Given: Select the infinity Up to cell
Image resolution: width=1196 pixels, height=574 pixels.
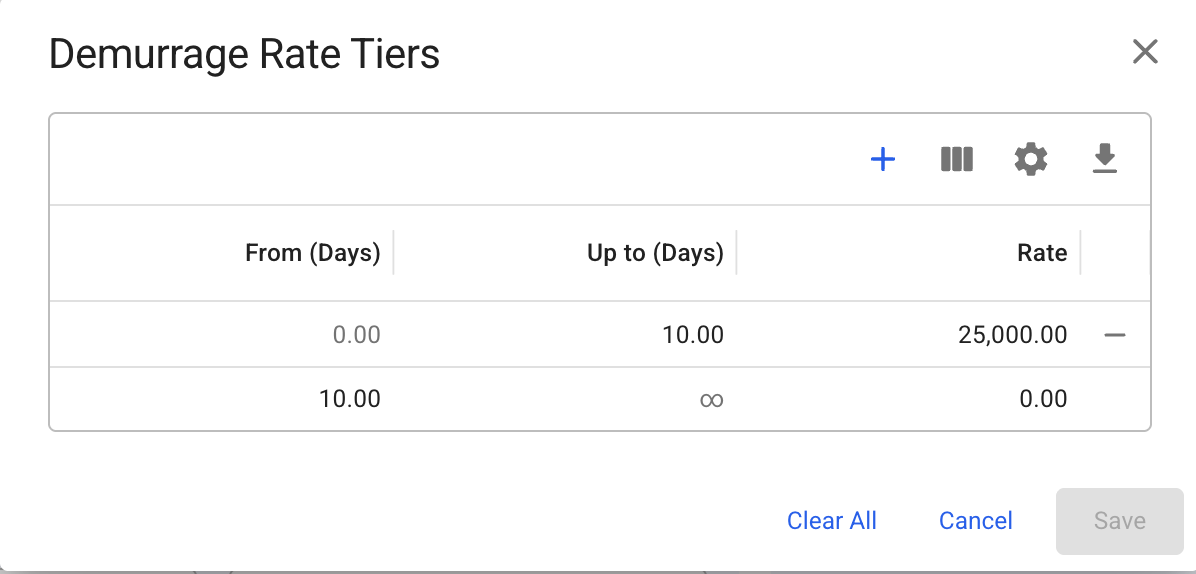Looking at the screenshot, I should (711, 400).
